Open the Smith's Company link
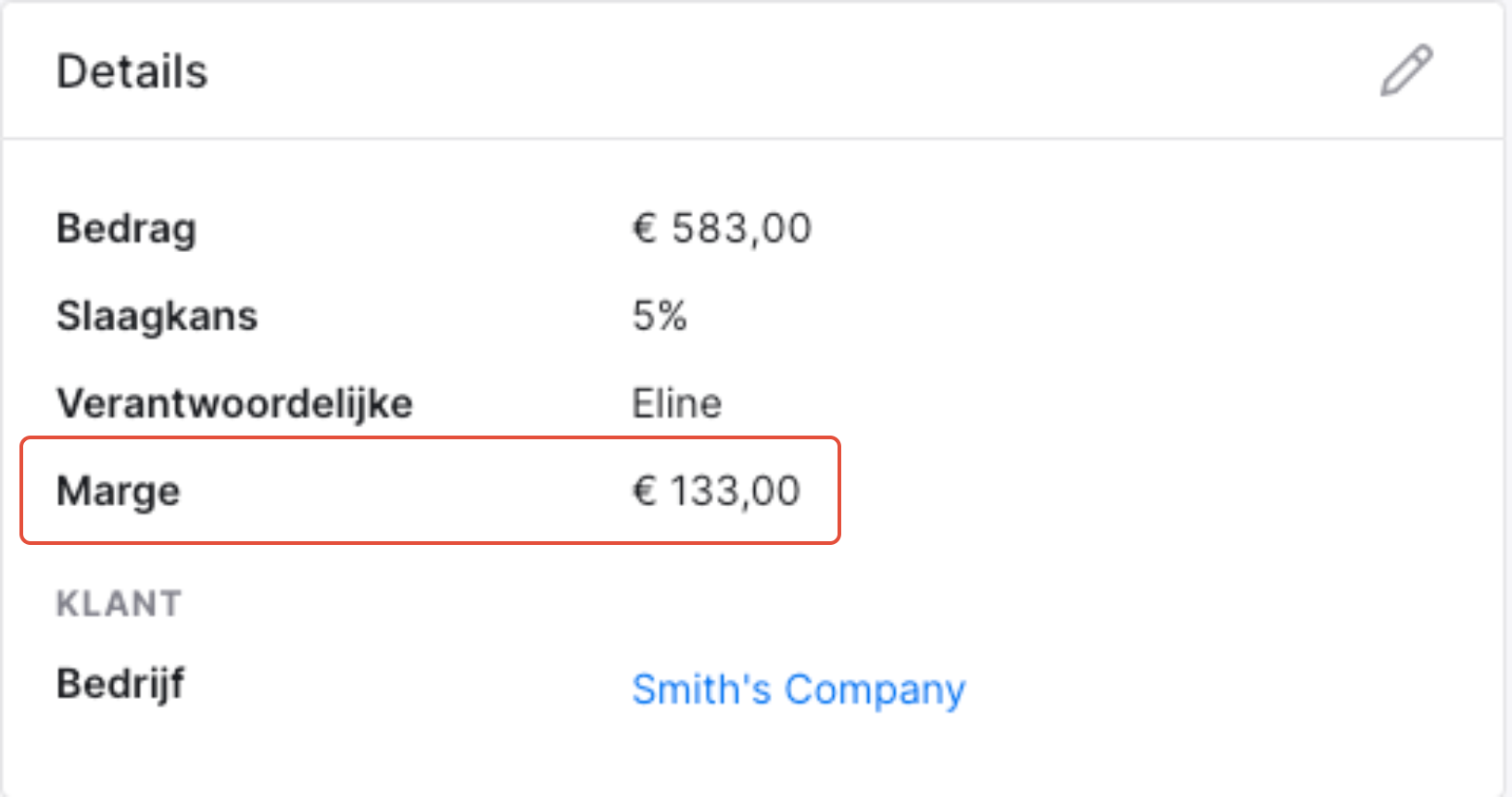 [x=799, y=689]
